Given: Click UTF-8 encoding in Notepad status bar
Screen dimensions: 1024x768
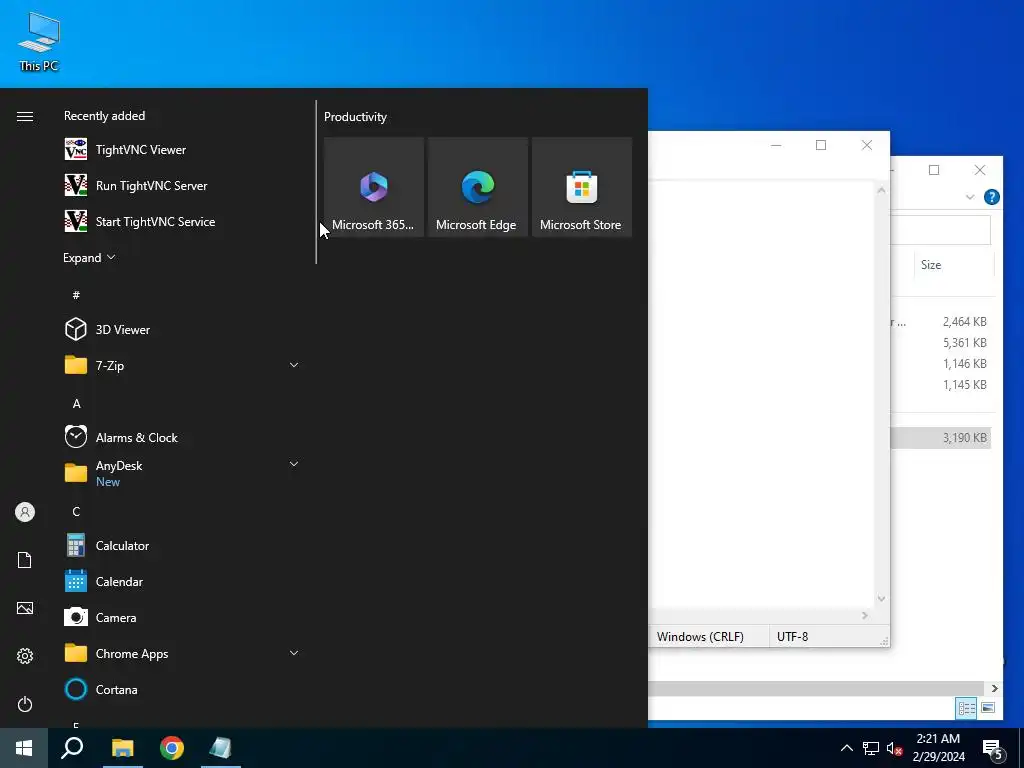Looking at the screenshot, I should point(792,637).
